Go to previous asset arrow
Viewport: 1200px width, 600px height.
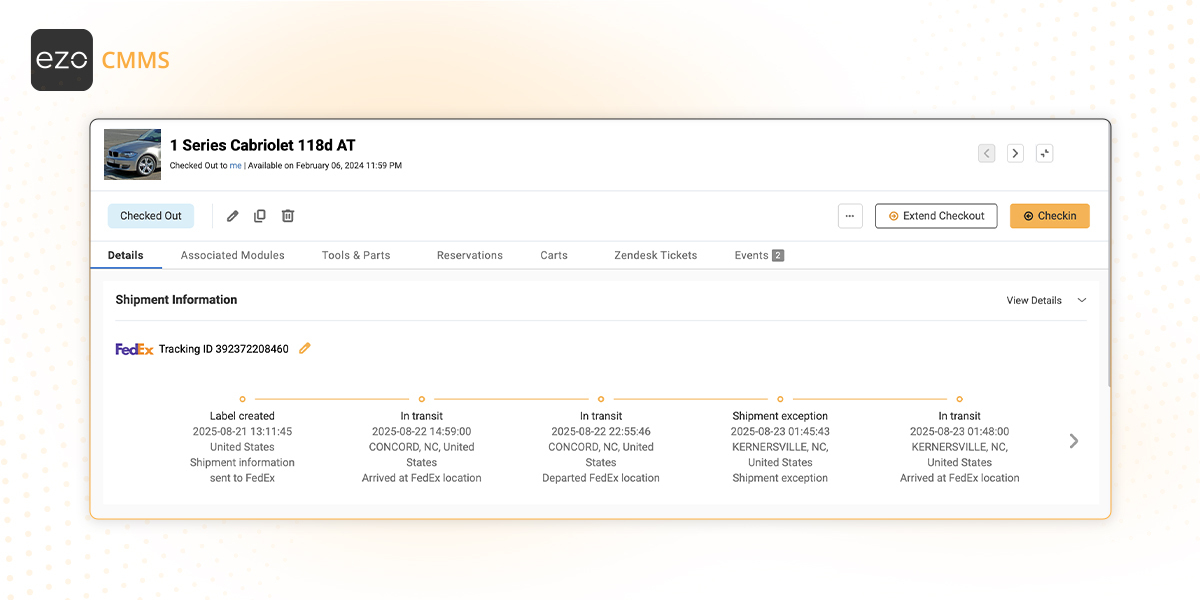(987, 153)
